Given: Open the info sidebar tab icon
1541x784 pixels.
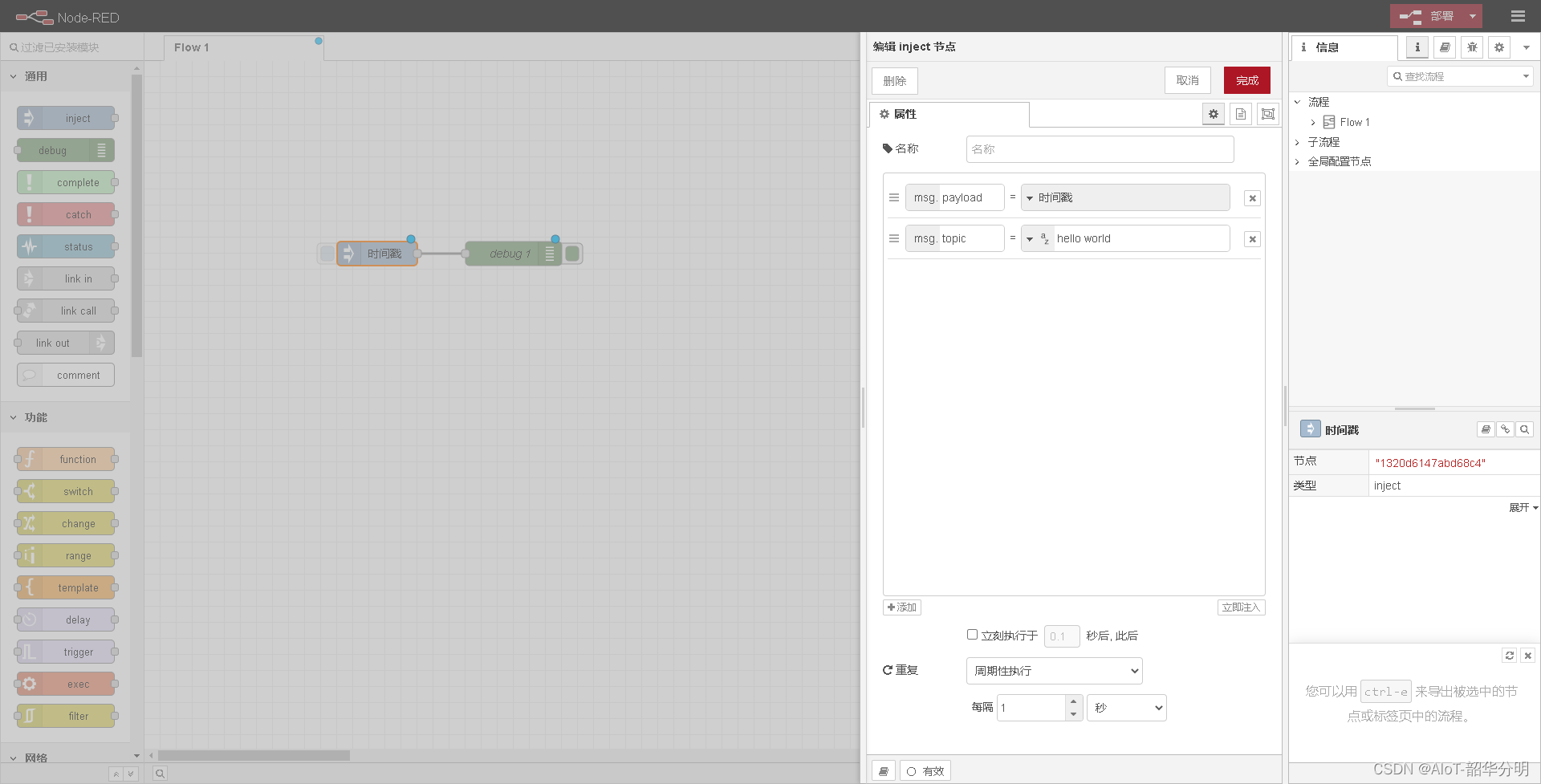Looking at the screenshot, I should point(1417,47).
